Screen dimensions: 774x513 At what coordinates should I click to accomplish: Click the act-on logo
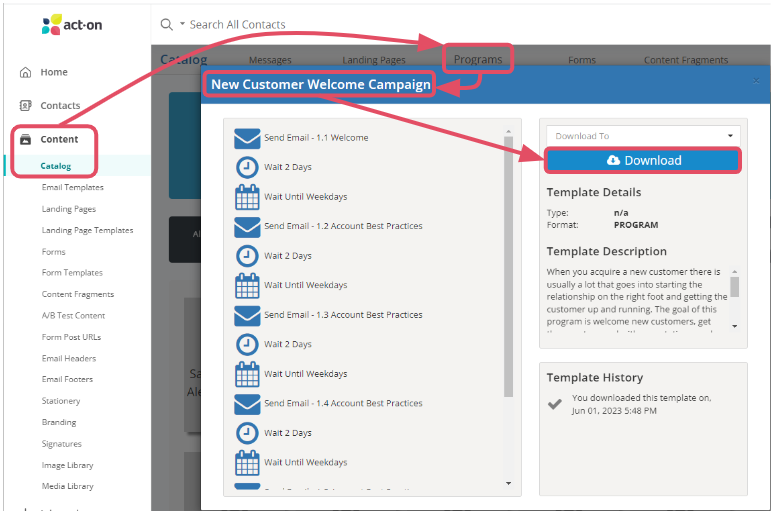pyautogui.click(x=72, y=24)
